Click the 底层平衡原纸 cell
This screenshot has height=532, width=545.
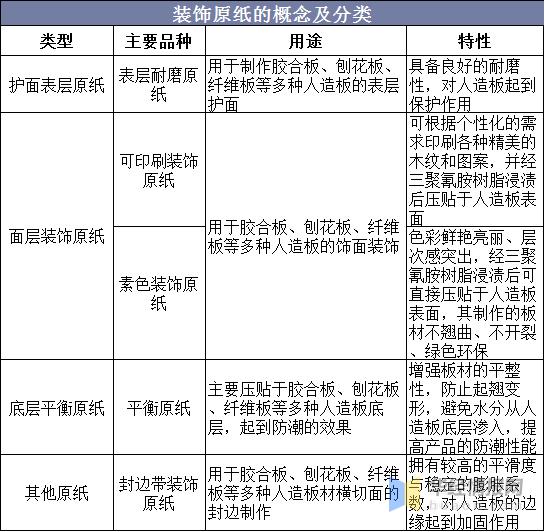coord(57,407)
